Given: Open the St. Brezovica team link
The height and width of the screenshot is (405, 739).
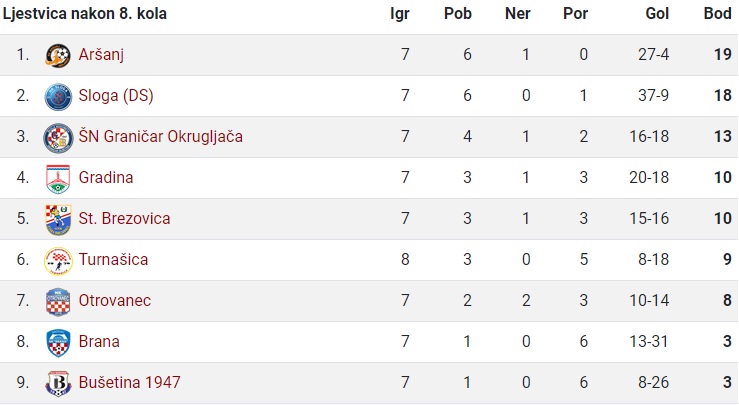Looking at the screenshot, I should (x=124, y=219).
